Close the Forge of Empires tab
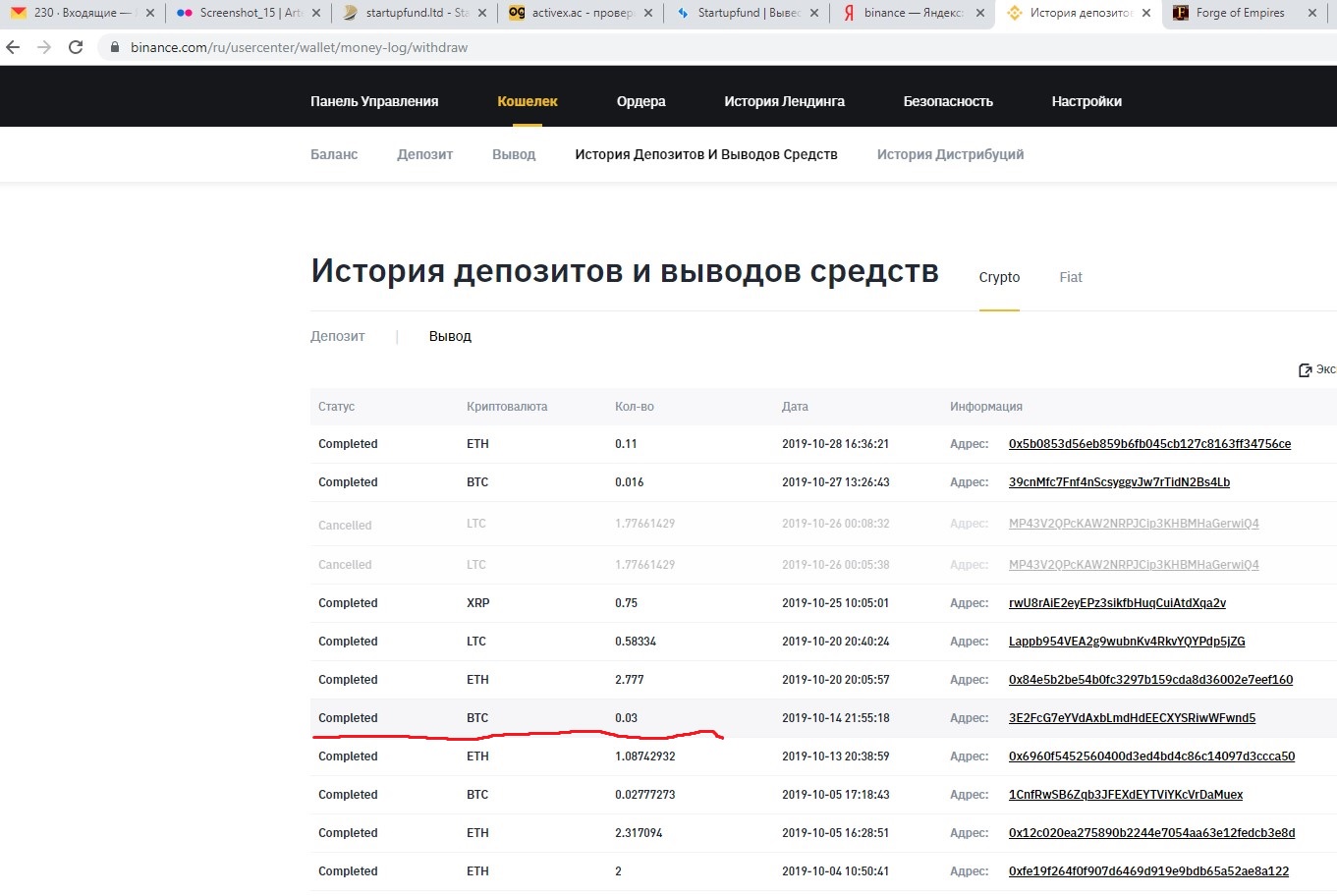The image size is (1337, 896). [1313, 13]
